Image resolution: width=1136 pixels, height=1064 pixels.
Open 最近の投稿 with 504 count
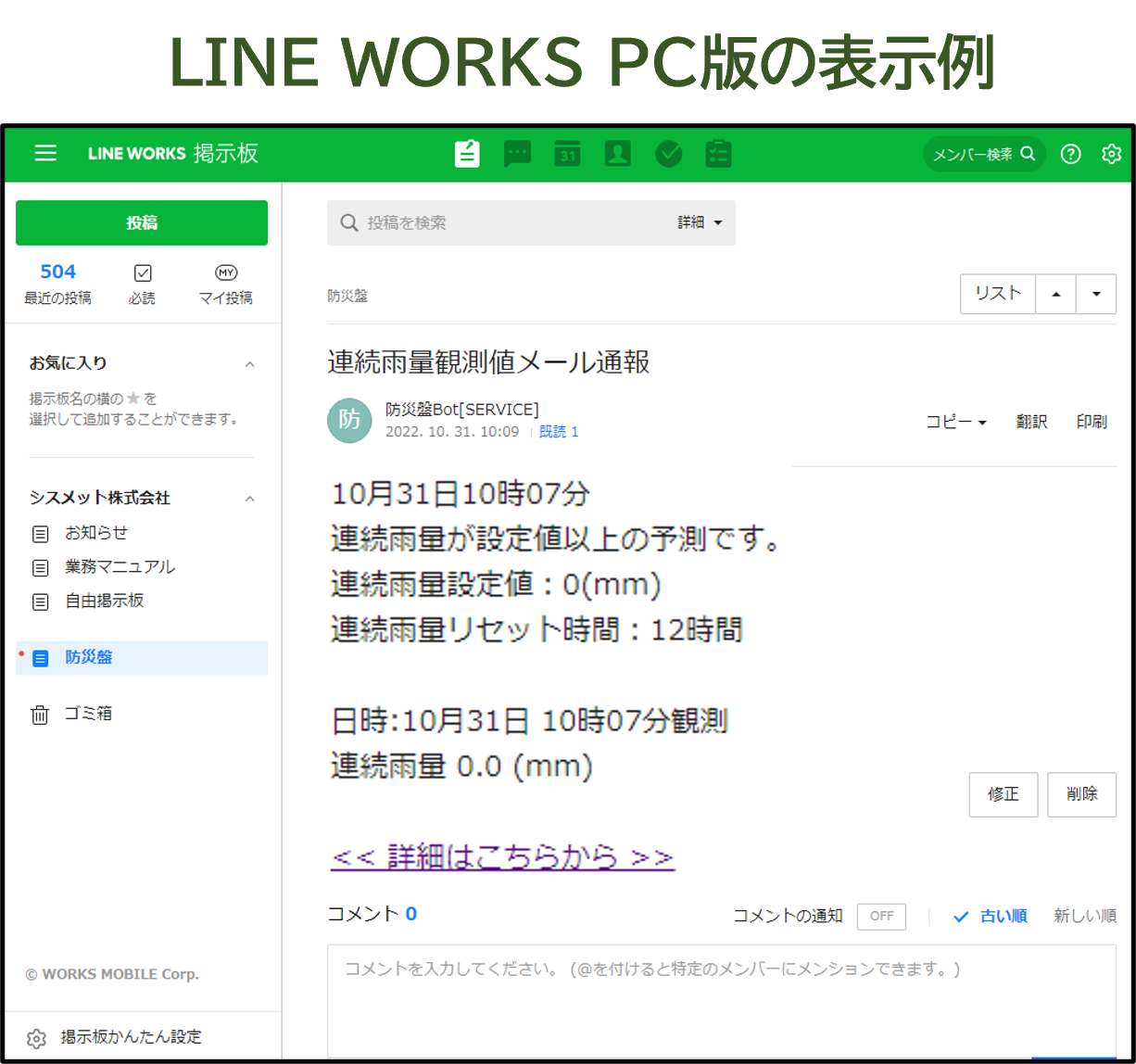pyautogui.click(x=57, y=284)
